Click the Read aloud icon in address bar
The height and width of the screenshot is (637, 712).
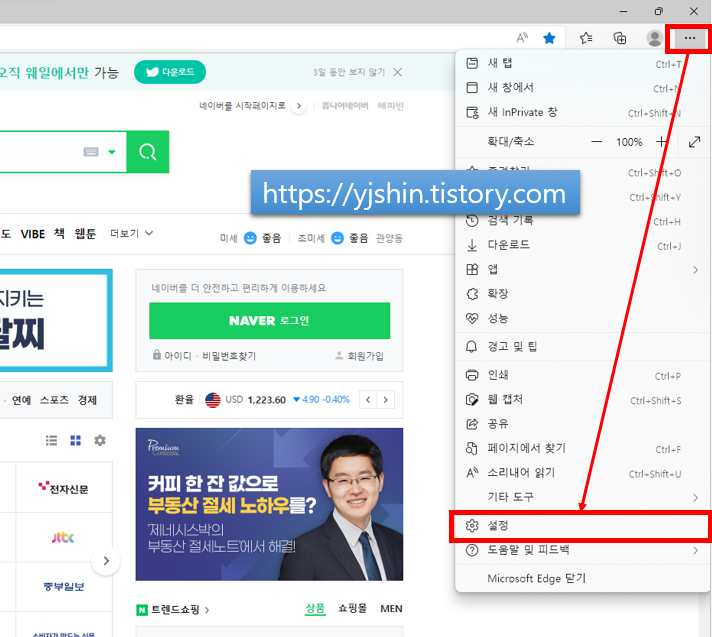(522, 38)
